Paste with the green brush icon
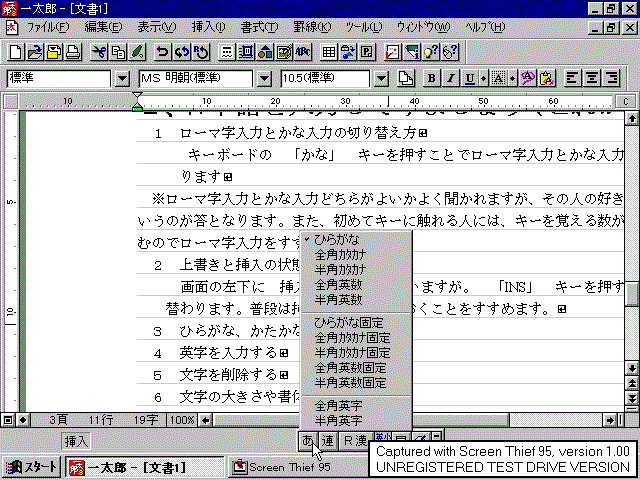 click(x=138, y=52)
